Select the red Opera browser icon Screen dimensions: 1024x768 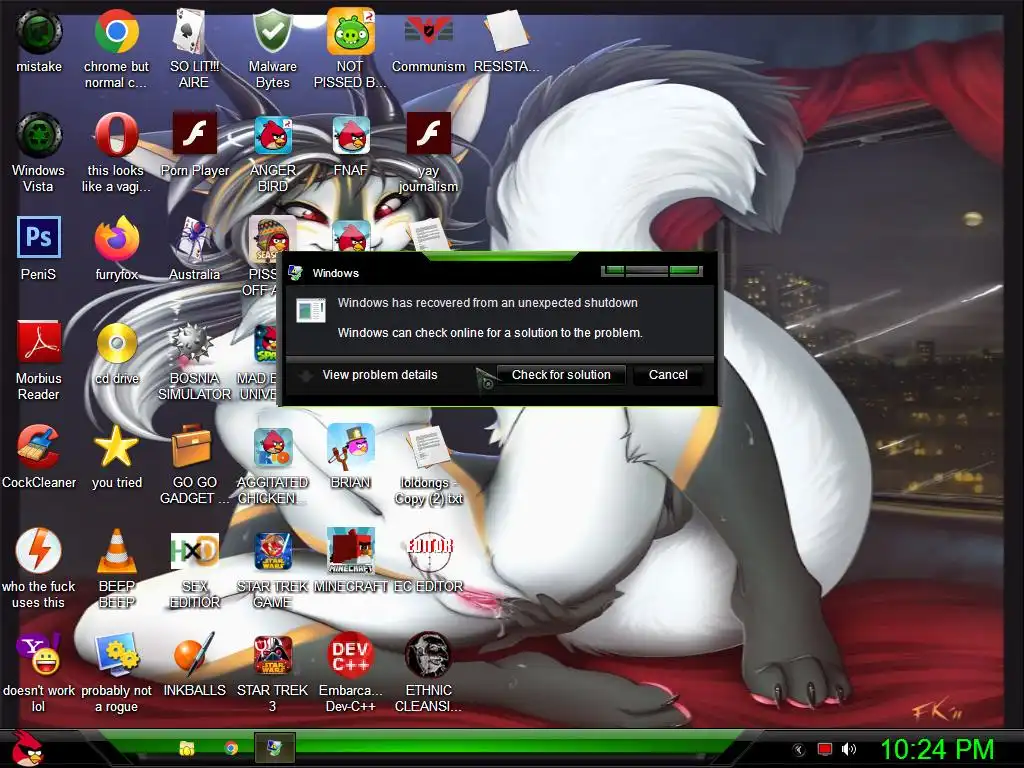[x=116, y=135]
